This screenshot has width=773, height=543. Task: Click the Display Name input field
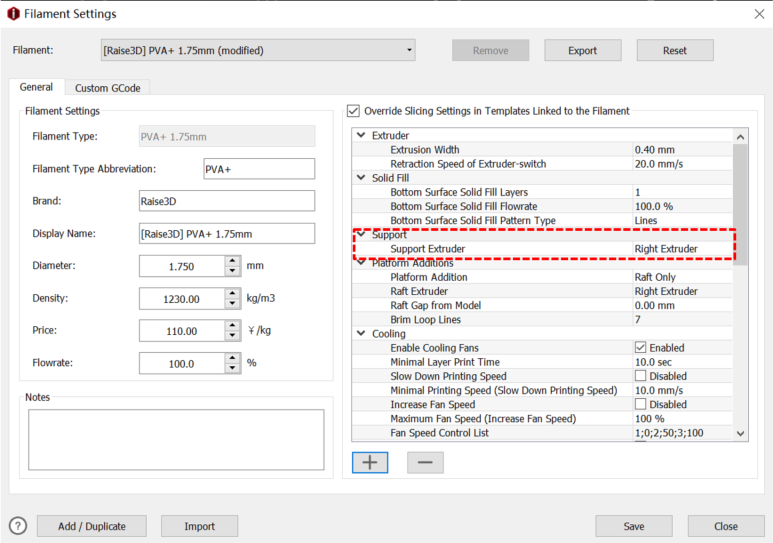tap(227, 234)
